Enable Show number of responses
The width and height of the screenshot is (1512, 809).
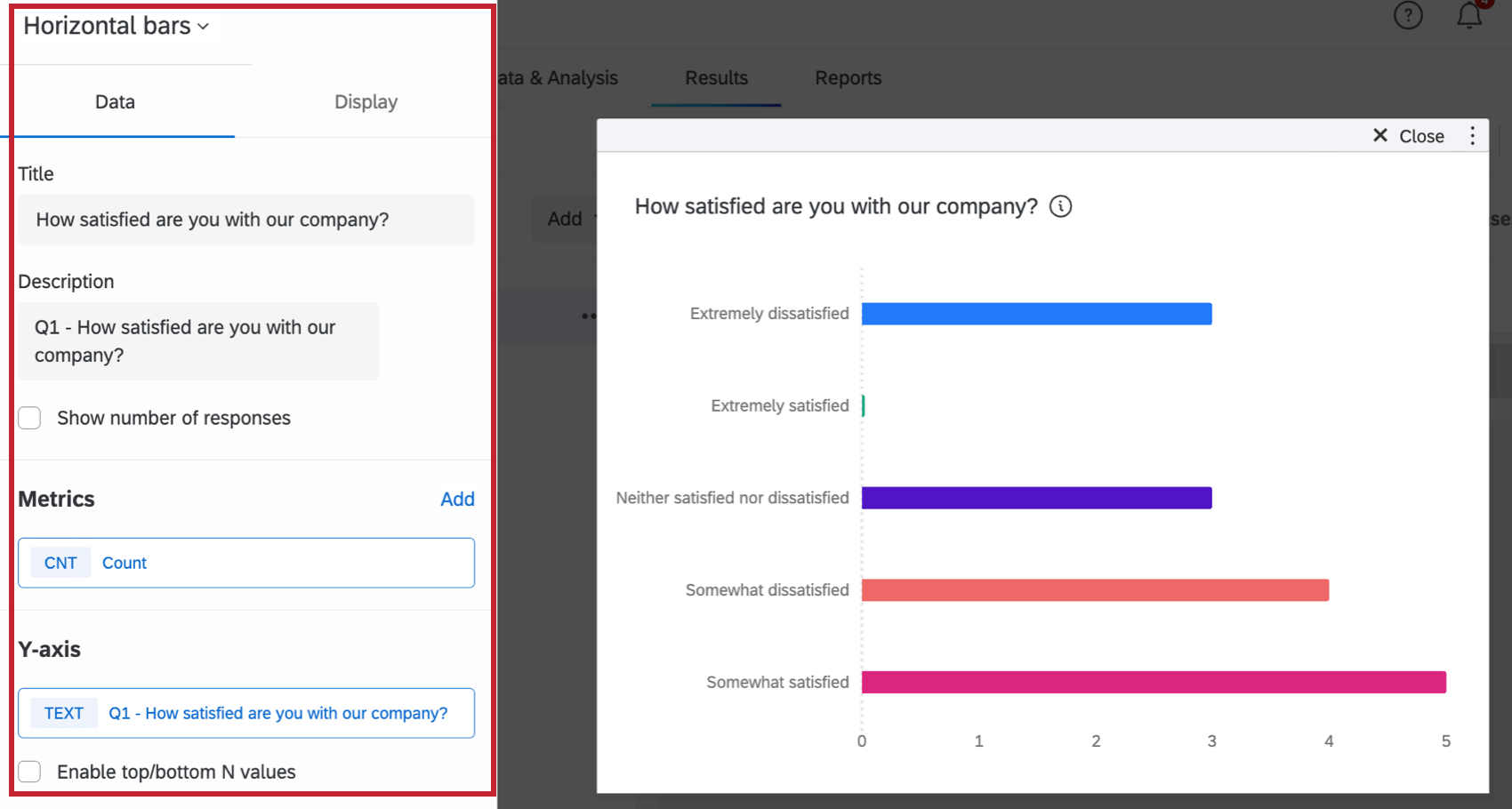point(29,418)
